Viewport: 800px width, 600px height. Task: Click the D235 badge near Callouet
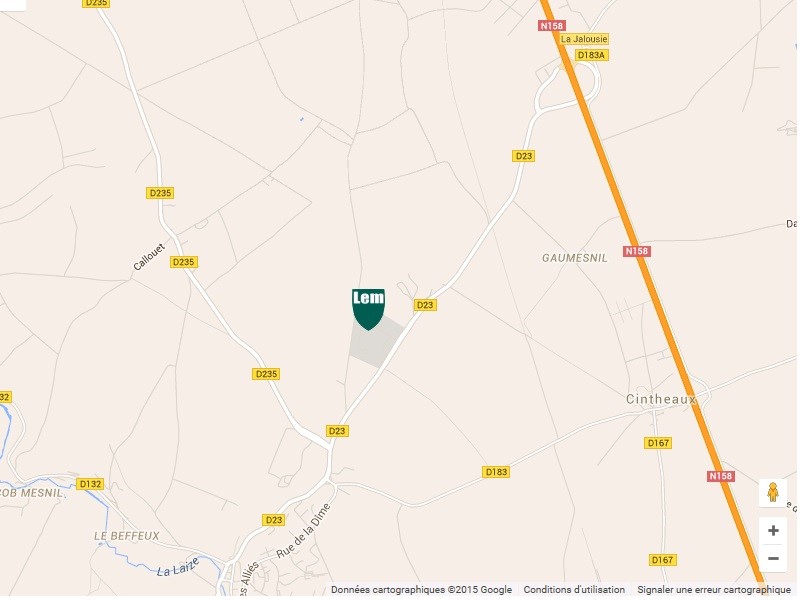[184, 263]
